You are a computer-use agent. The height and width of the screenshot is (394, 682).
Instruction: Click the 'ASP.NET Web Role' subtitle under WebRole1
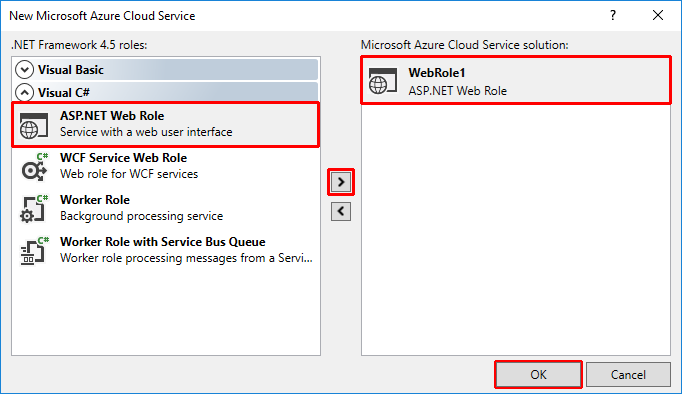click(458, 91)
